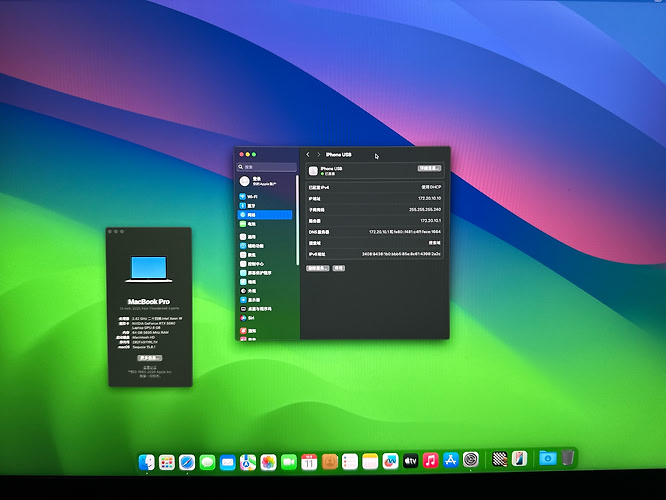Open the Trash in the Dock
The image size is (666, 500).
click(568, 457)
